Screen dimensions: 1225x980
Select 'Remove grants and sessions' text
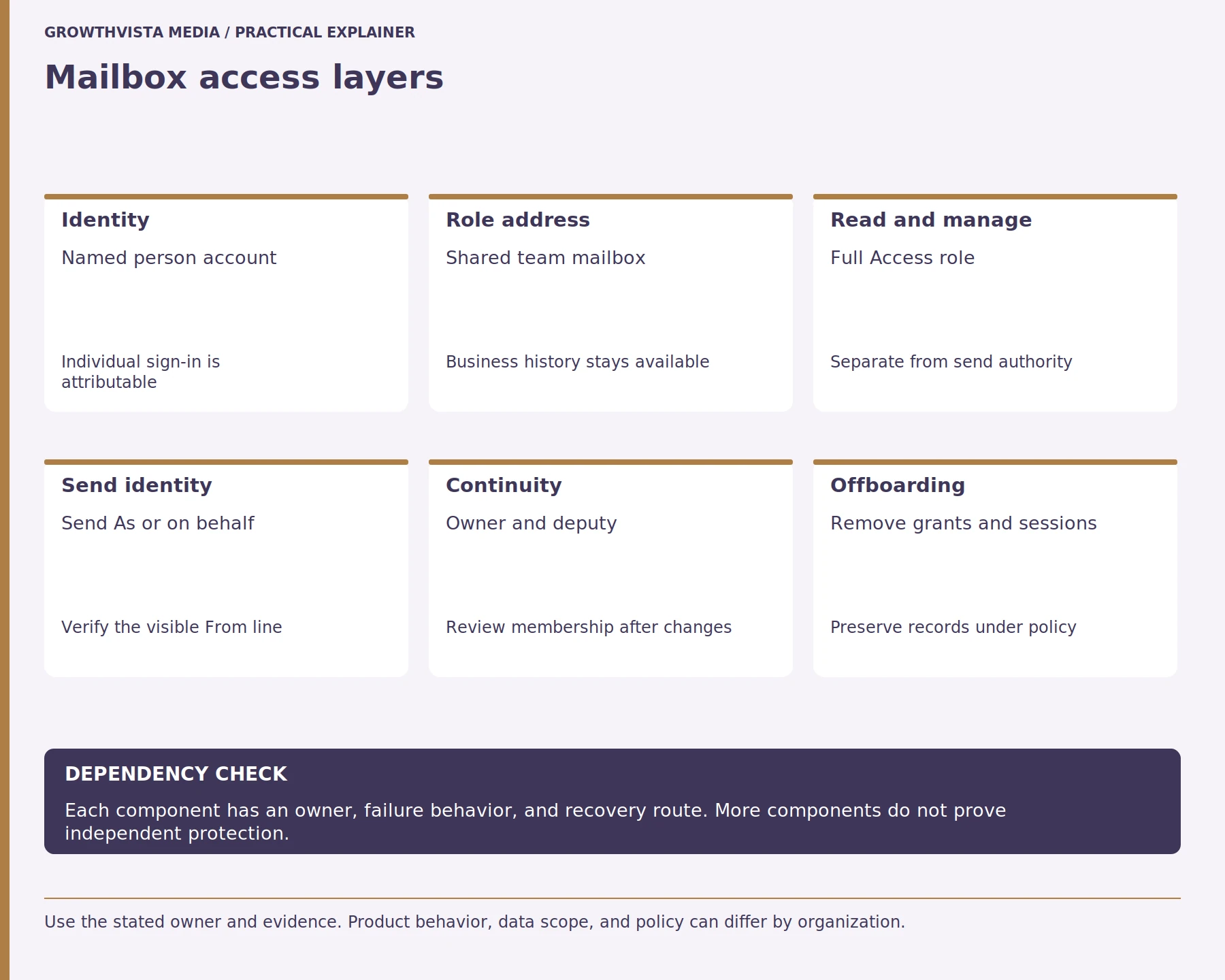[964, 523]
